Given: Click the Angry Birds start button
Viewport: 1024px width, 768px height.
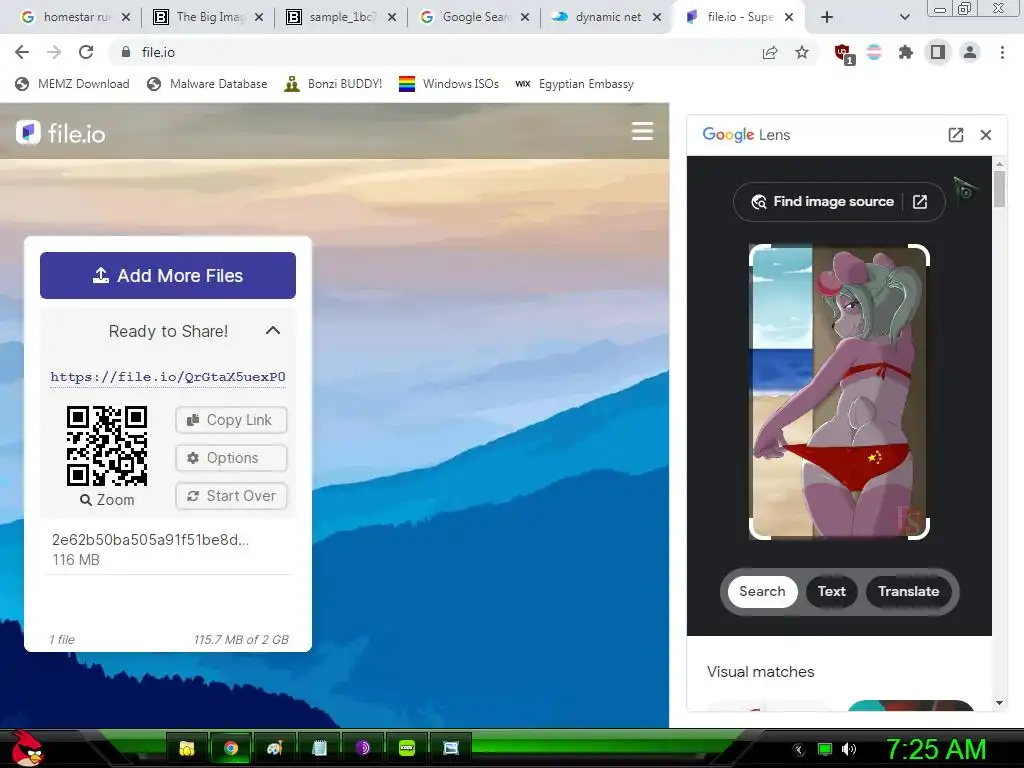Looking at the screenshot, I should [x=27, y=748].
